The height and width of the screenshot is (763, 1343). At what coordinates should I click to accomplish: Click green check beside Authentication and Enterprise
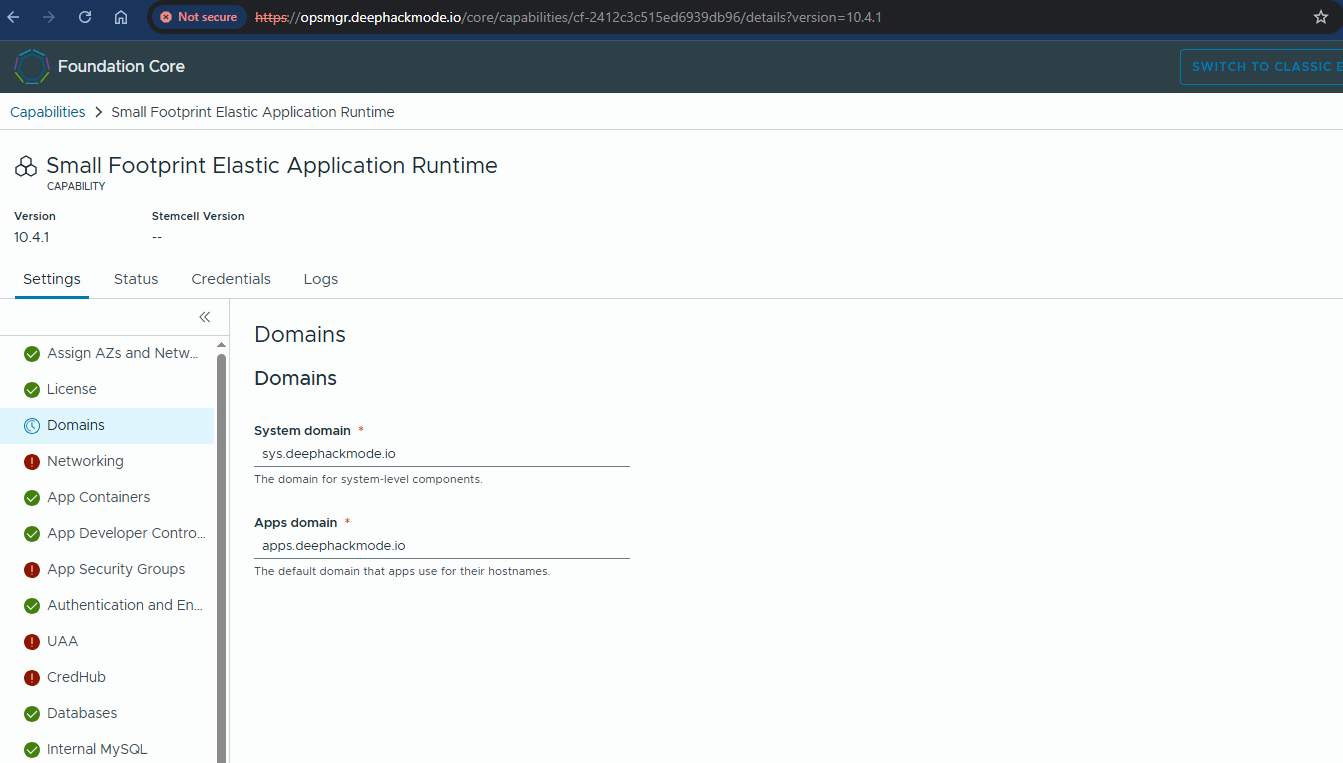click(32, 605)
